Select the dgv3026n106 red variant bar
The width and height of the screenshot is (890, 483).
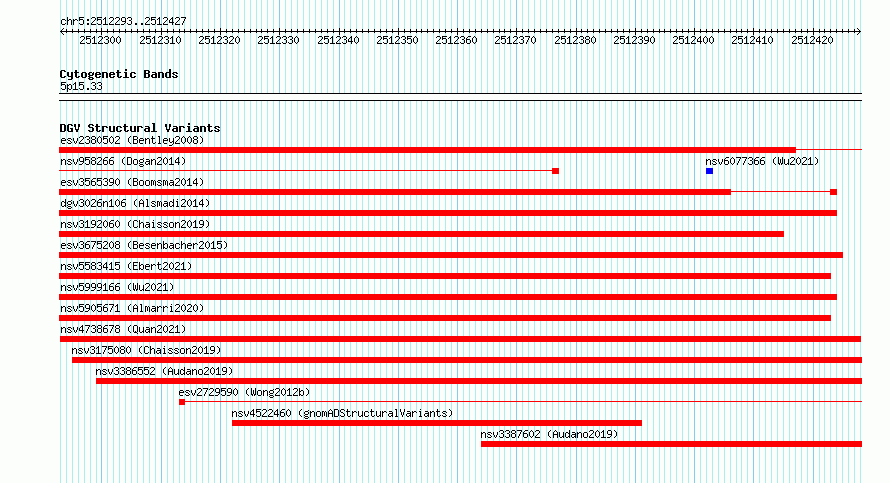click(448, 213)
